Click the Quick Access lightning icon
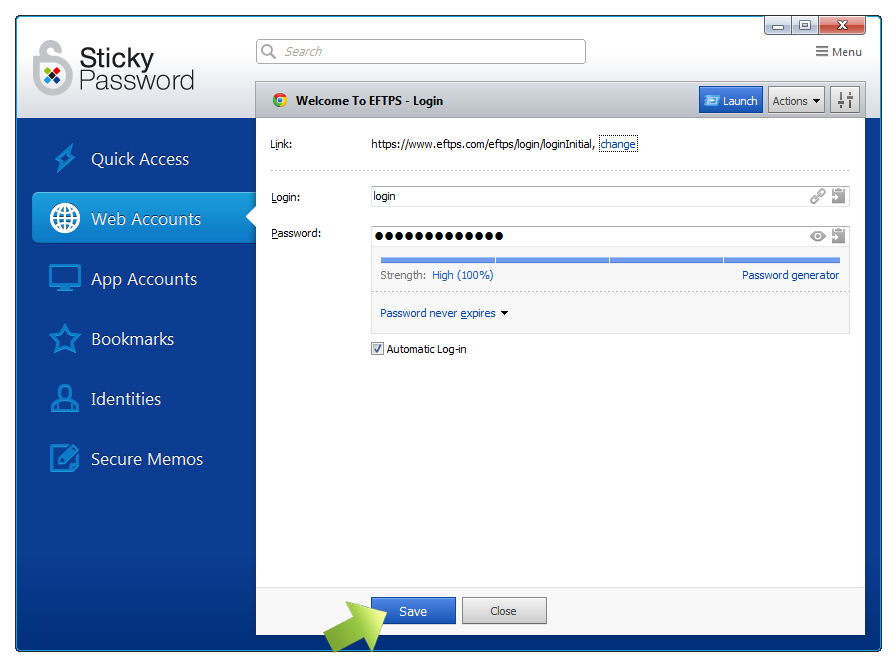896x665 pixels. tap(65, 158)
